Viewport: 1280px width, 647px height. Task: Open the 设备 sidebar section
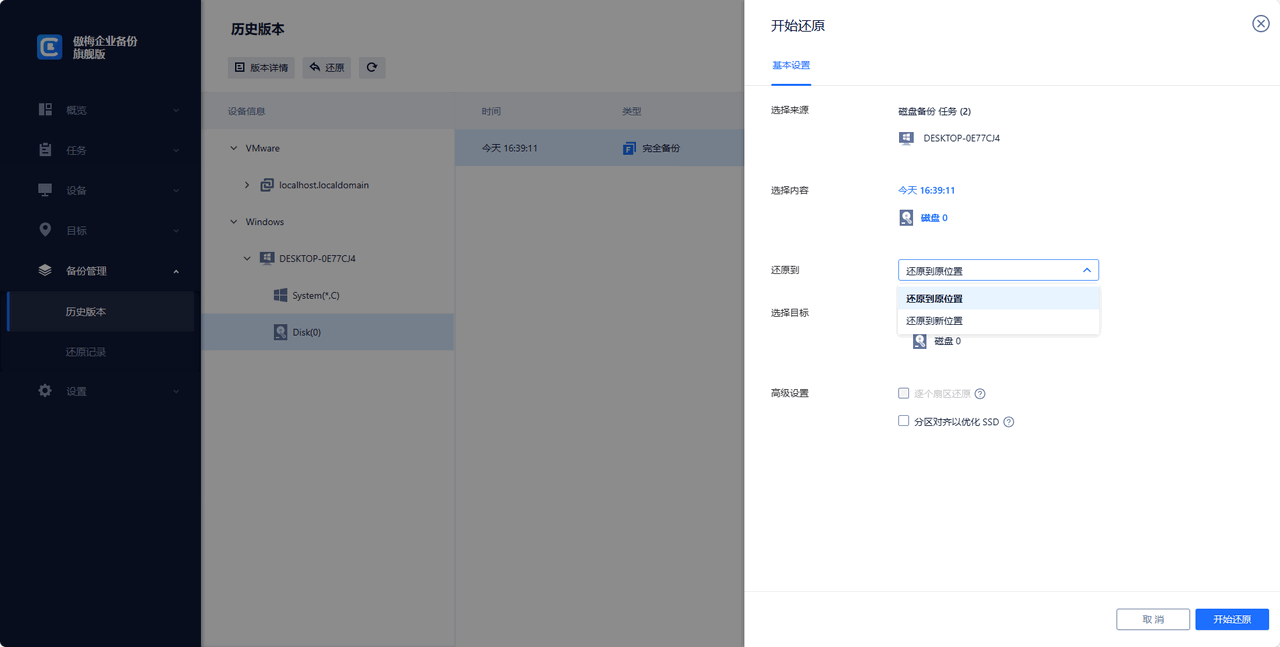click(x=77, y=190)
